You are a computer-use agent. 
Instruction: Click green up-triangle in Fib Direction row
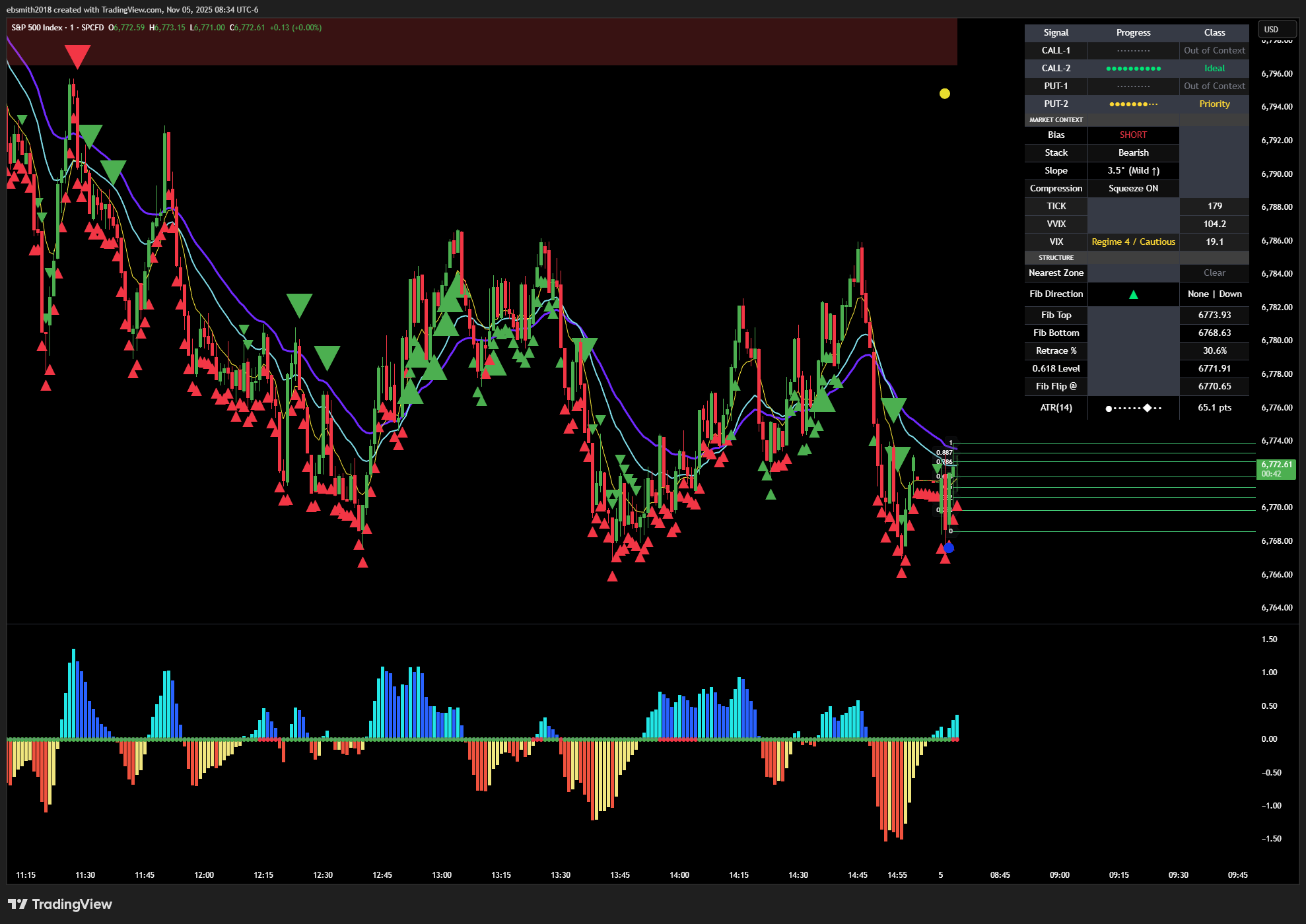click(x=1133, y=294)
